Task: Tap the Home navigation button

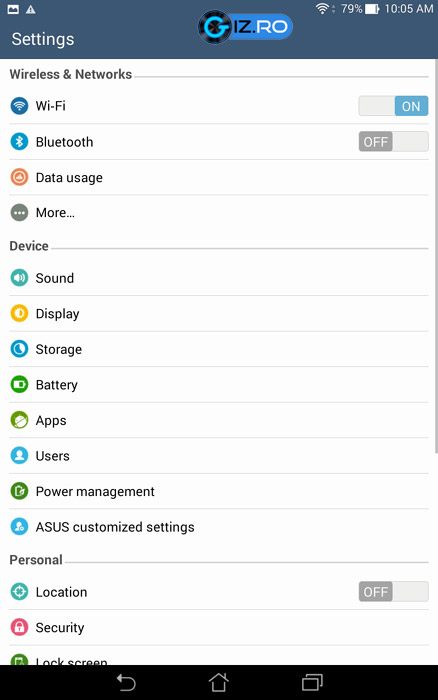Action: 219,682
